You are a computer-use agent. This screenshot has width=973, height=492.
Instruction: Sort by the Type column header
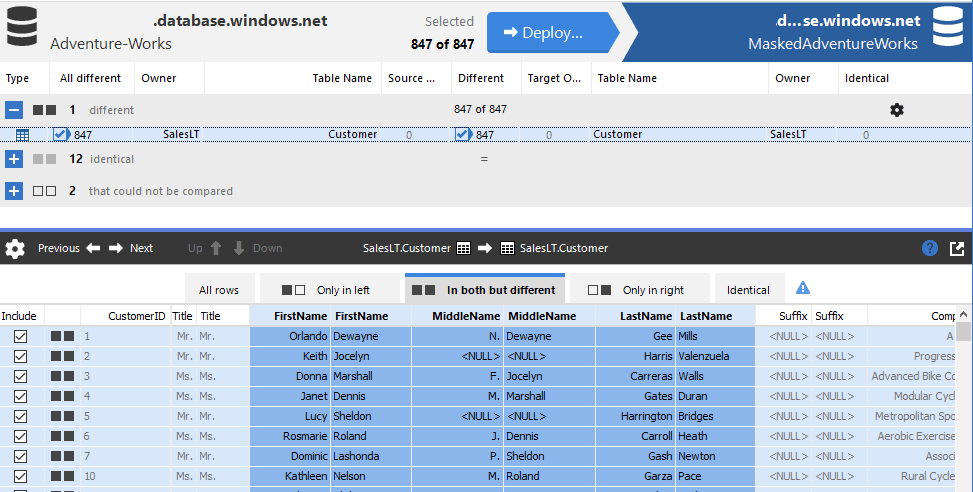(x=24, y=78)
